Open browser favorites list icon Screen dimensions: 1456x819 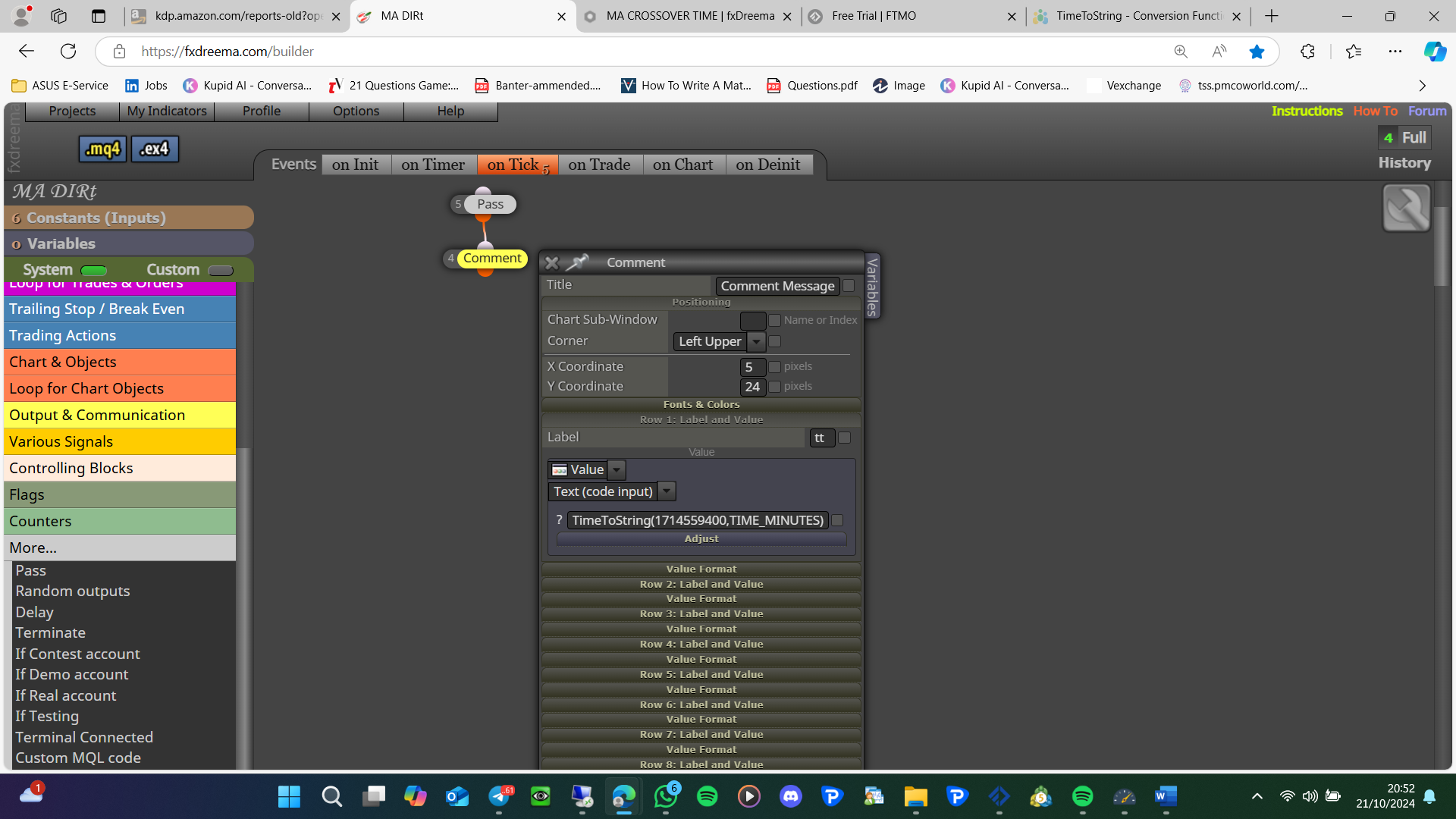pos(1354,52)
